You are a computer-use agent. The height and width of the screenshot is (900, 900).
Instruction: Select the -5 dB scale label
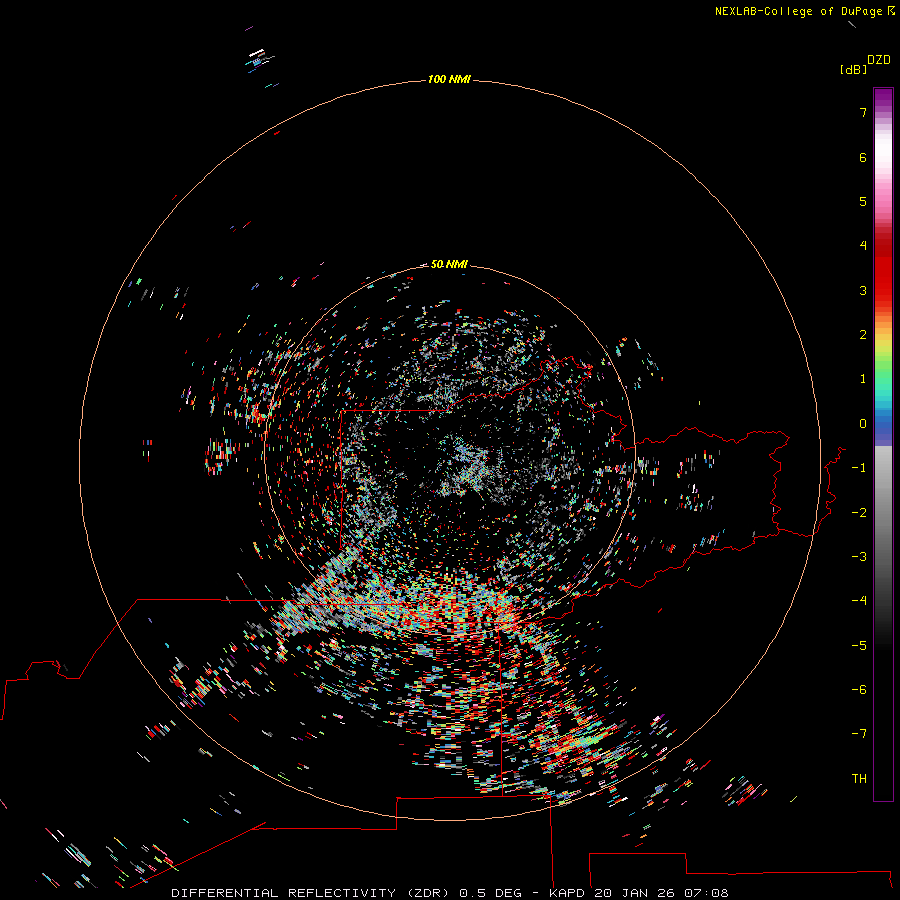click(x=859, y=646)
